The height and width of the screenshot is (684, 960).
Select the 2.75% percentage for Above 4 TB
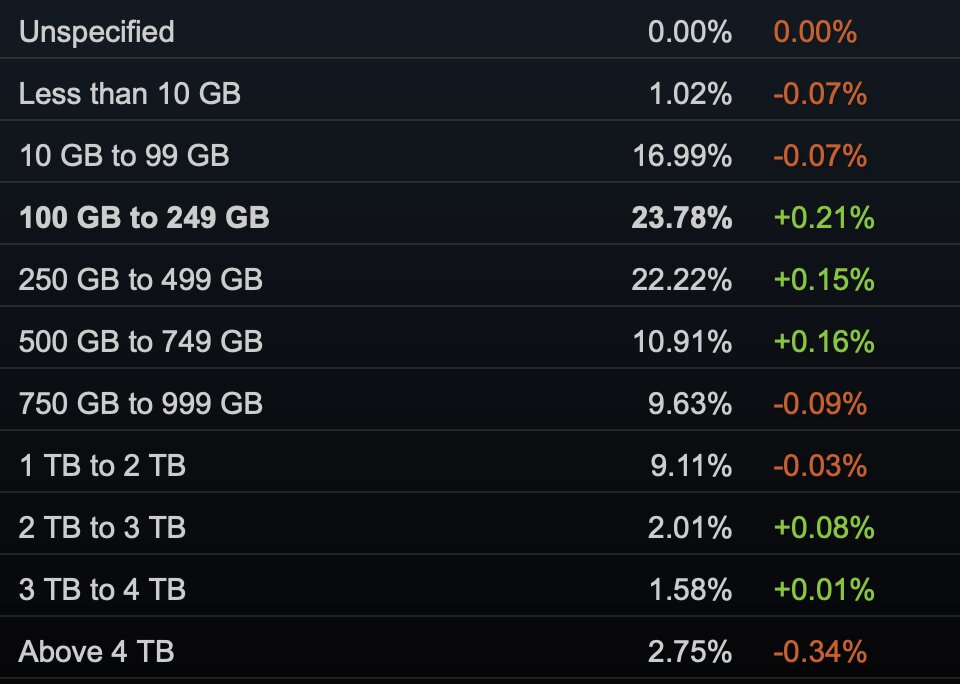[x=690, y=652]
